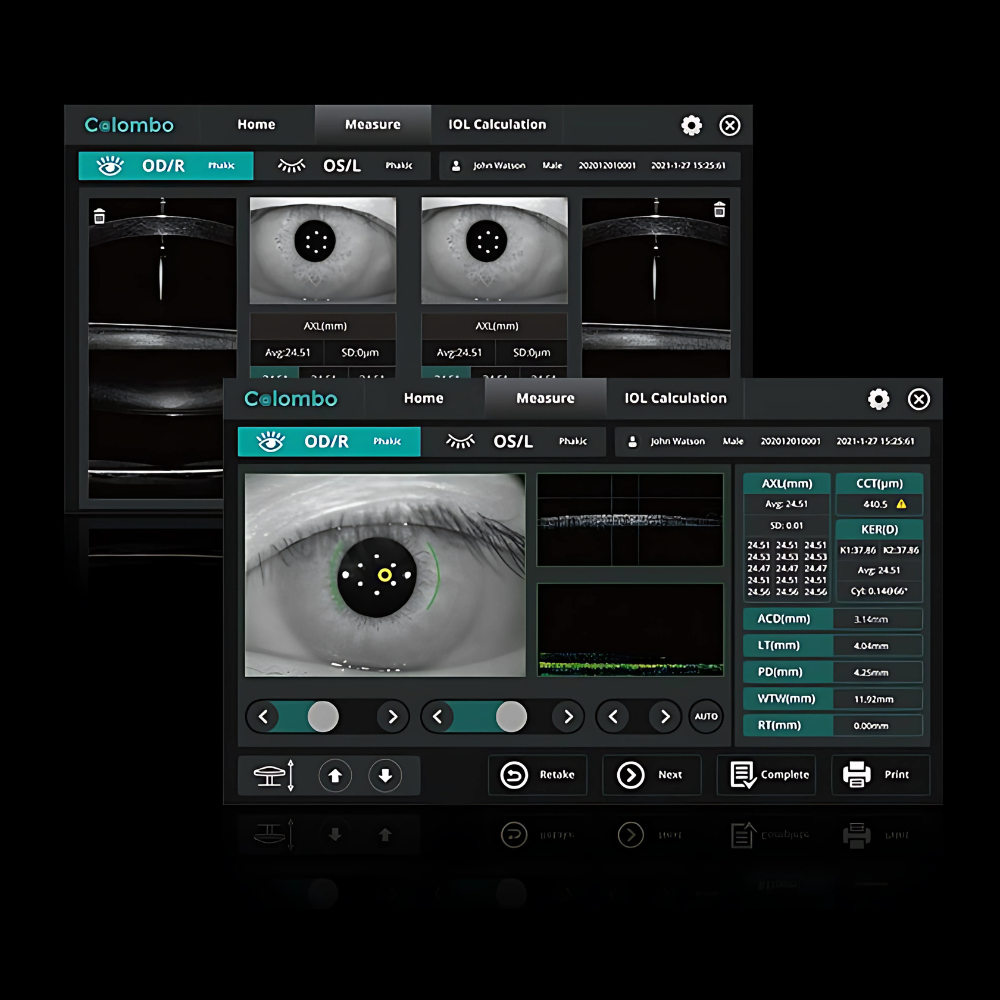The height and width of the screenshot is (1000, 1000).
Task: Select OD/R right eye in front window
Action: pos(329,441)
